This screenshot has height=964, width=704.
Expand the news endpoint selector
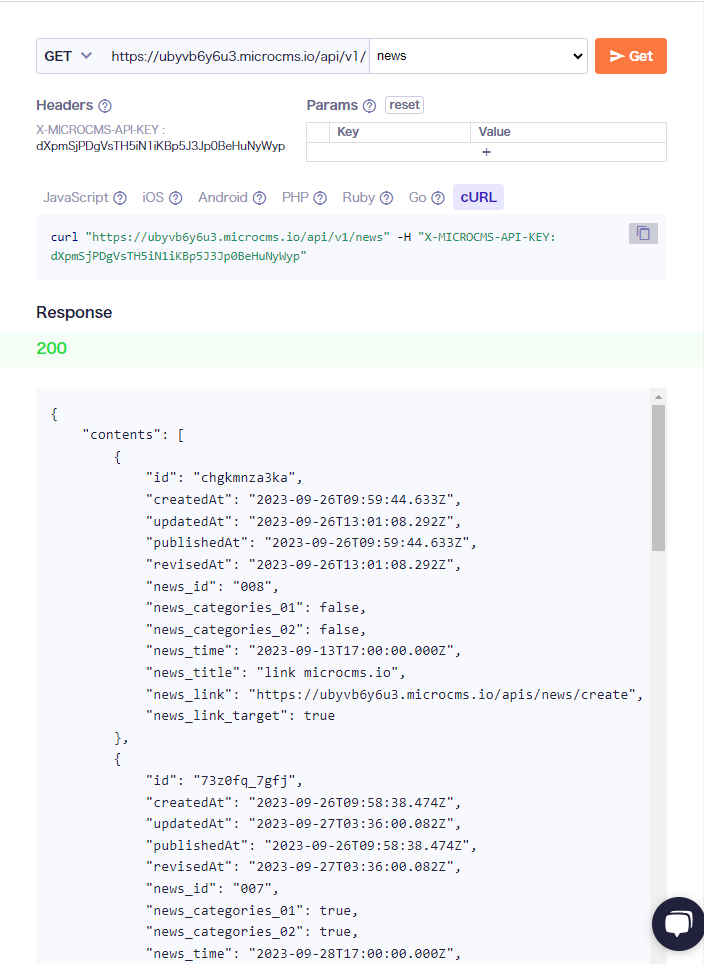click(478, 56)
